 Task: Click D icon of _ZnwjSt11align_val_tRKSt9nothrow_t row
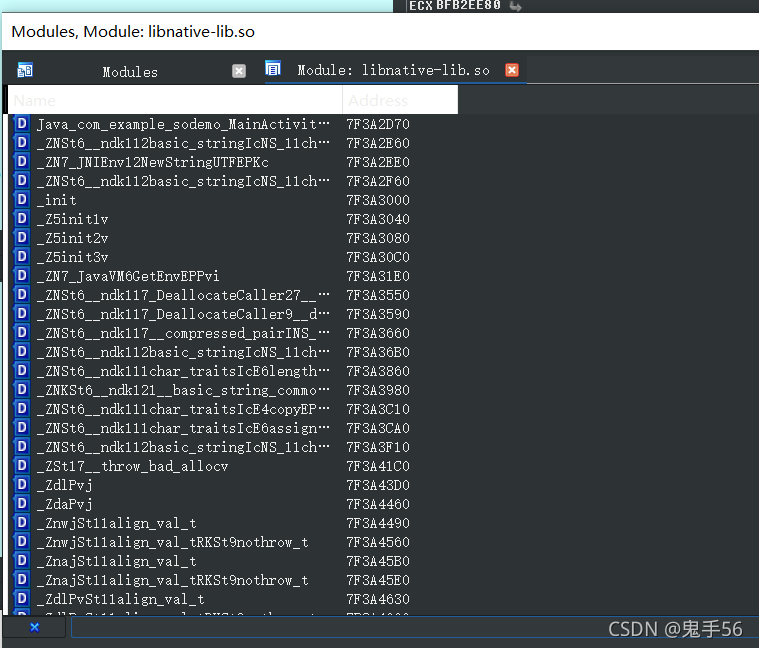pos(22,542)
